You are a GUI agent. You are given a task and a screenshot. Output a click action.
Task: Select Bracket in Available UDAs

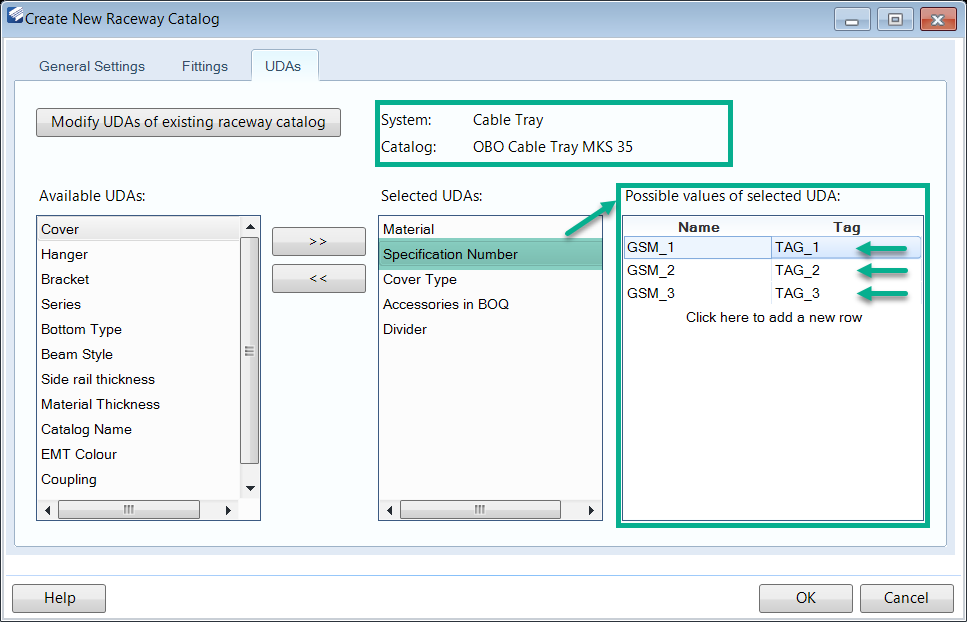tap(139, 279)
